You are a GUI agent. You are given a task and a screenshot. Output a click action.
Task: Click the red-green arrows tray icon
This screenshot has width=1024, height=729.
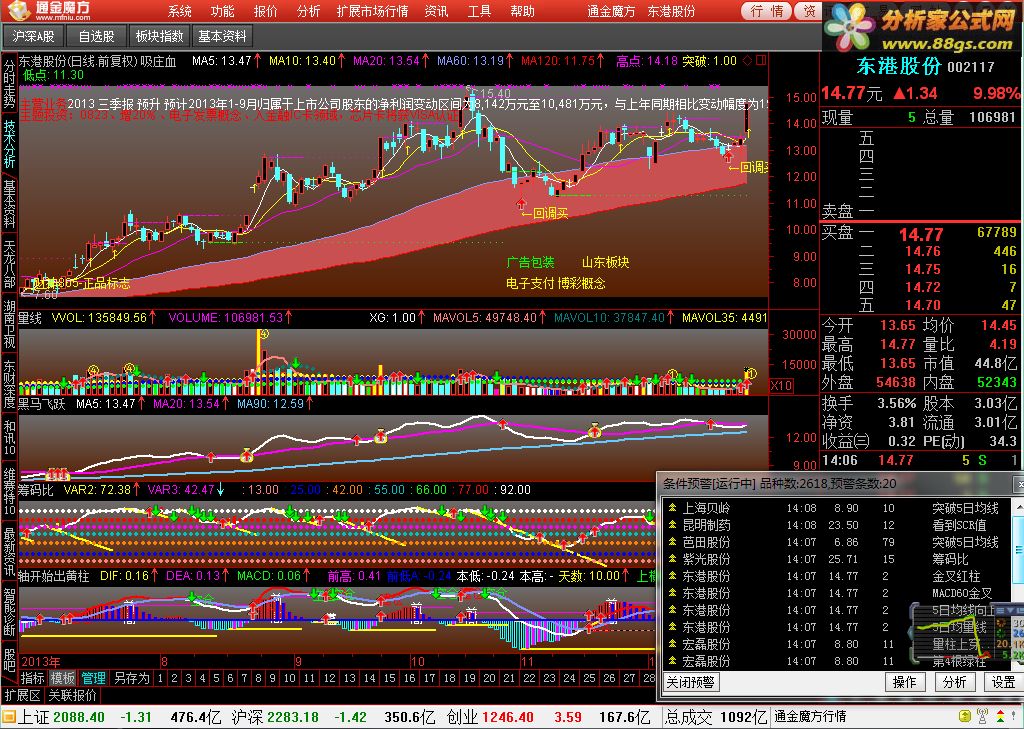coord(1000,717)
